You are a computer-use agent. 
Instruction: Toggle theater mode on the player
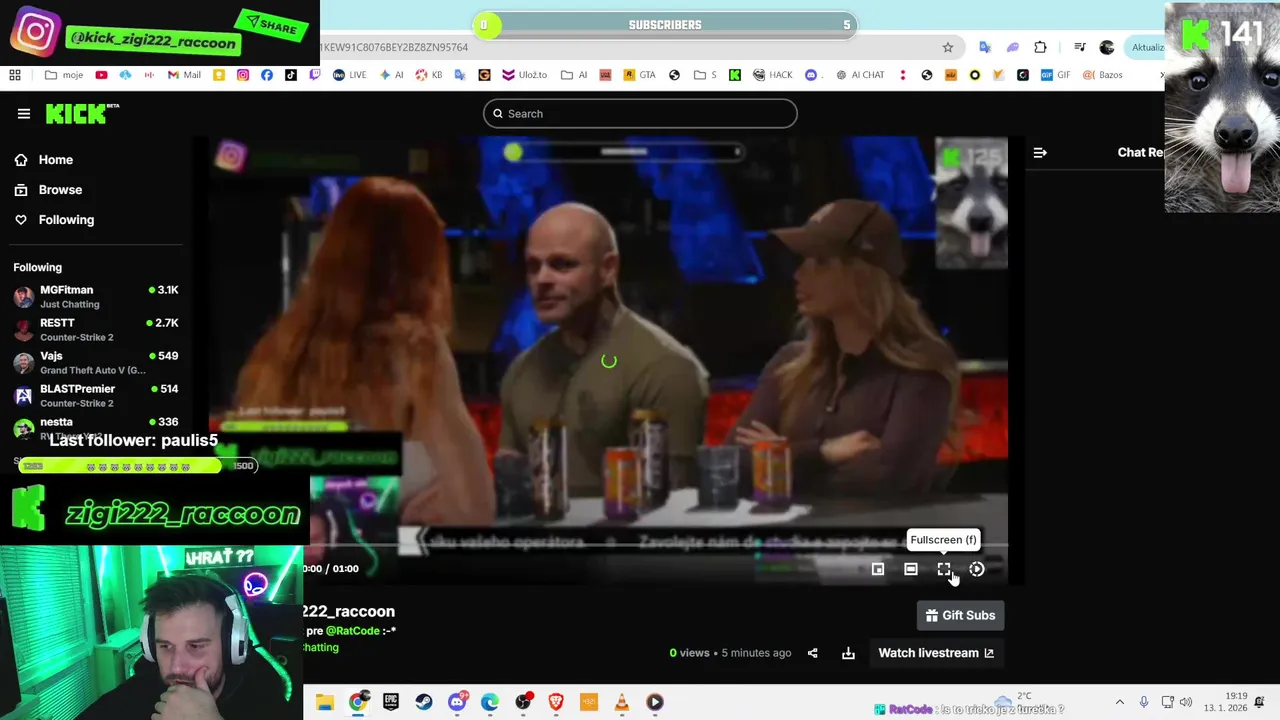(x=911, y=569)
